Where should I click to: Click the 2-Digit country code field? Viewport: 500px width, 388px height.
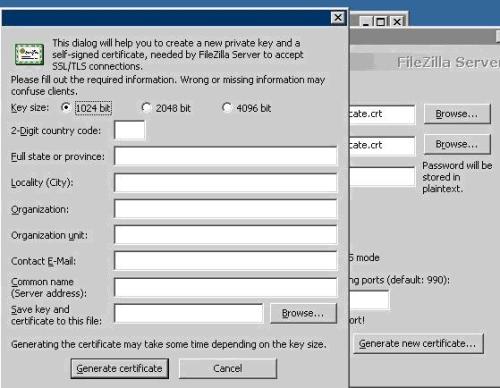click(x=130, y=130)
